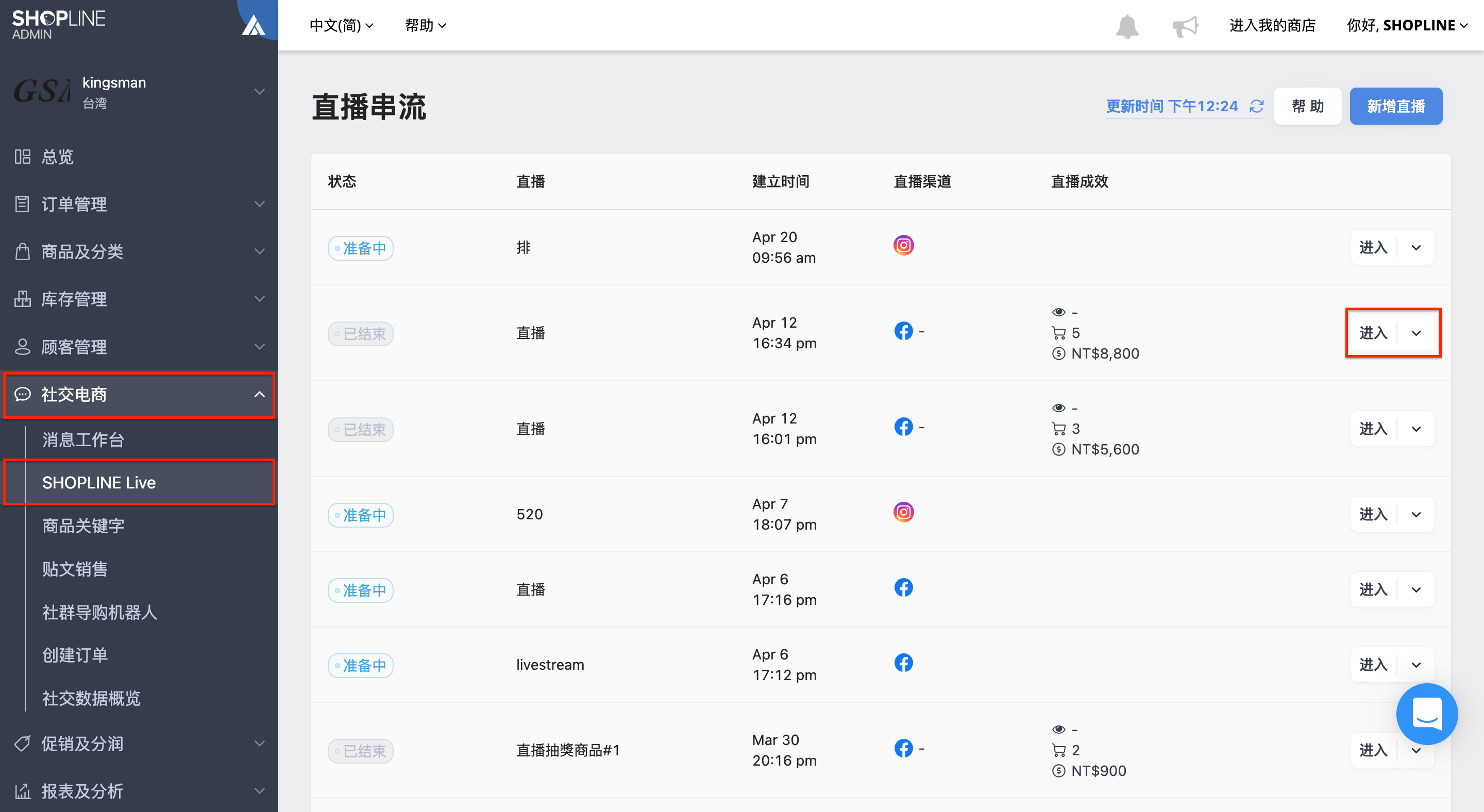The width and height of the screenshot is (1484, 812).
Task: Click the 新增直播 button
Action: click(1395, 107)
